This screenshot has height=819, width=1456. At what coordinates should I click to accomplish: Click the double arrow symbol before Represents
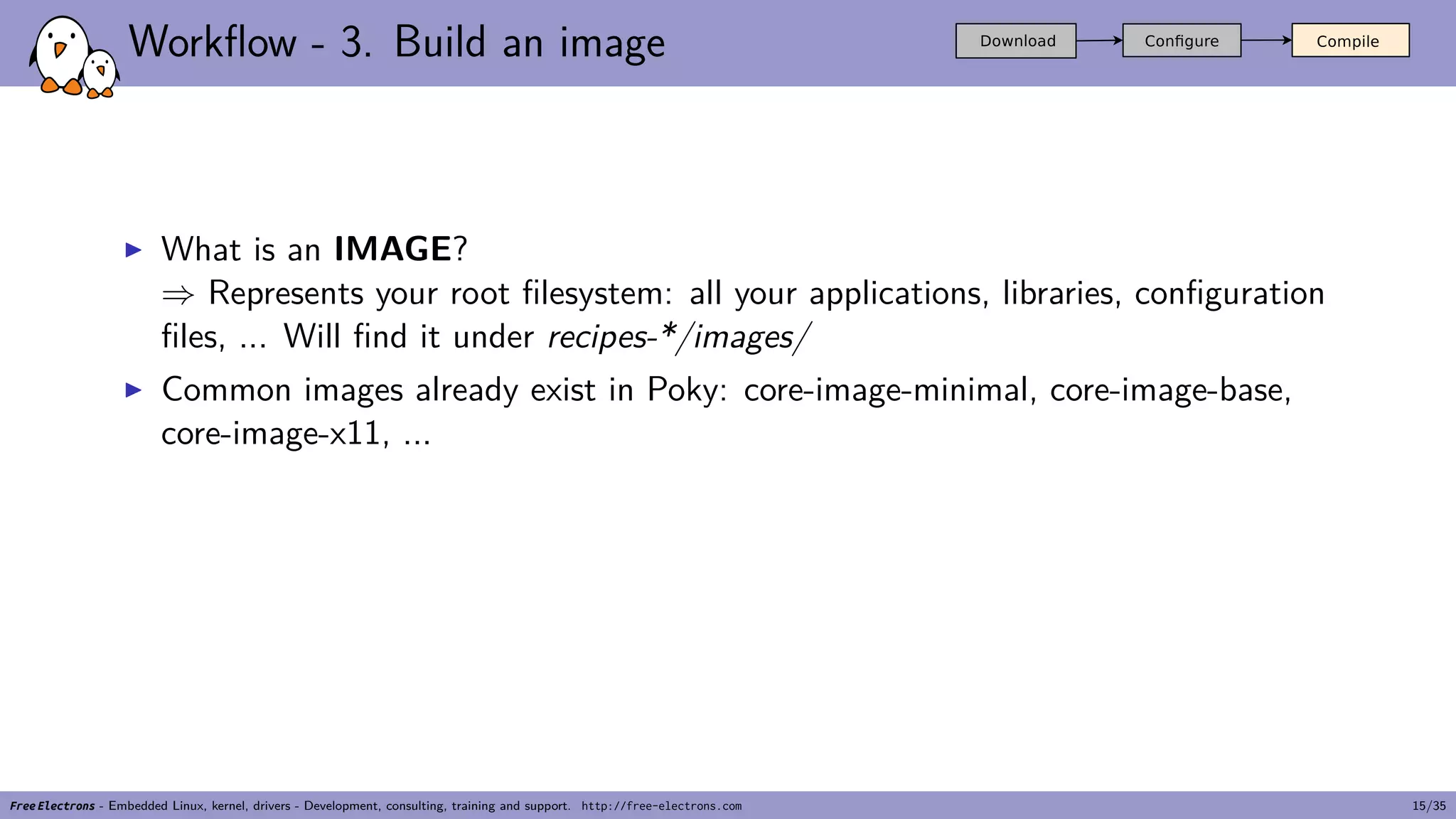[x=178, y=294]
